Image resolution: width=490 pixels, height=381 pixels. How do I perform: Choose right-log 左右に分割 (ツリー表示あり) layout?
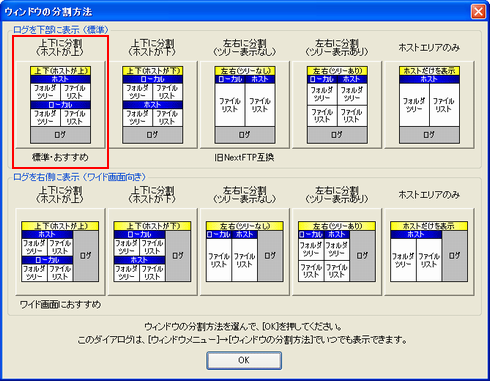coord(337,252)
